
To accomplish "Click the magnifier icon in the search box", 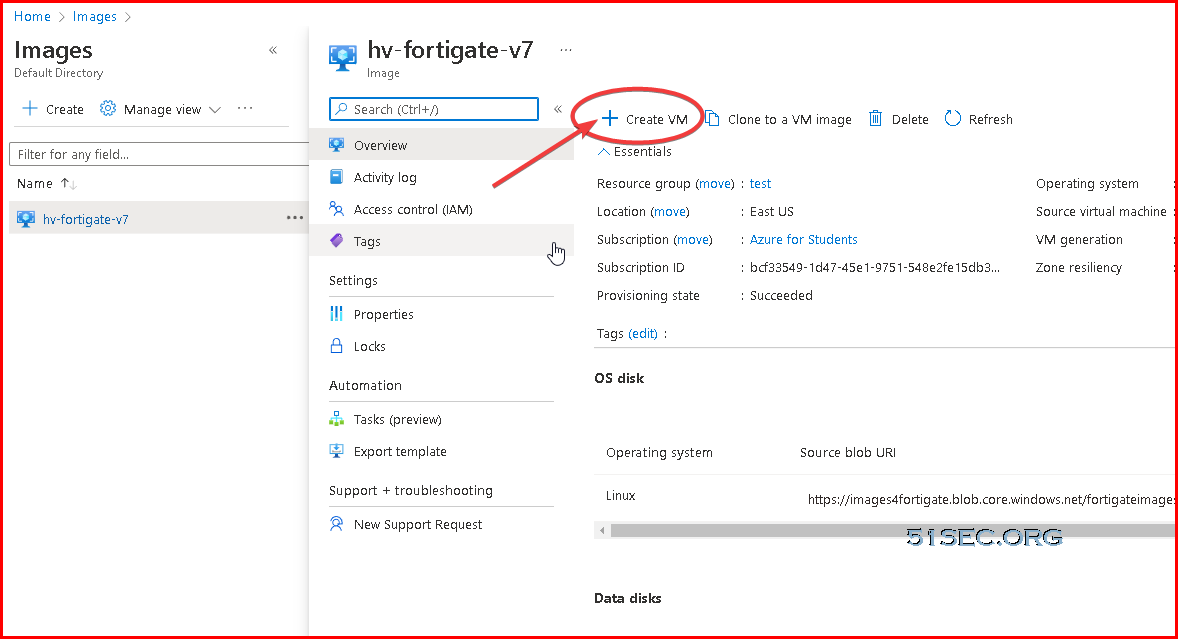I will (x=342, y=109).
